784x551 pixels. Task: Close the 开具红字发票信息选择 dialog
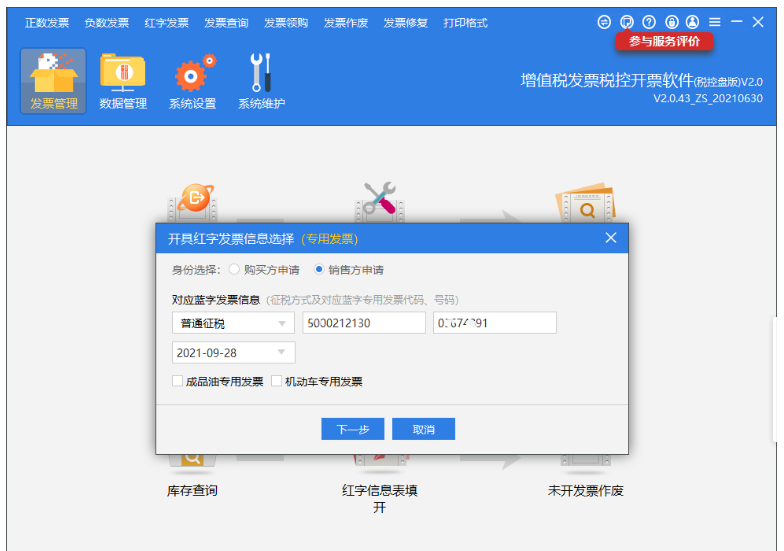tap(610, 238)
